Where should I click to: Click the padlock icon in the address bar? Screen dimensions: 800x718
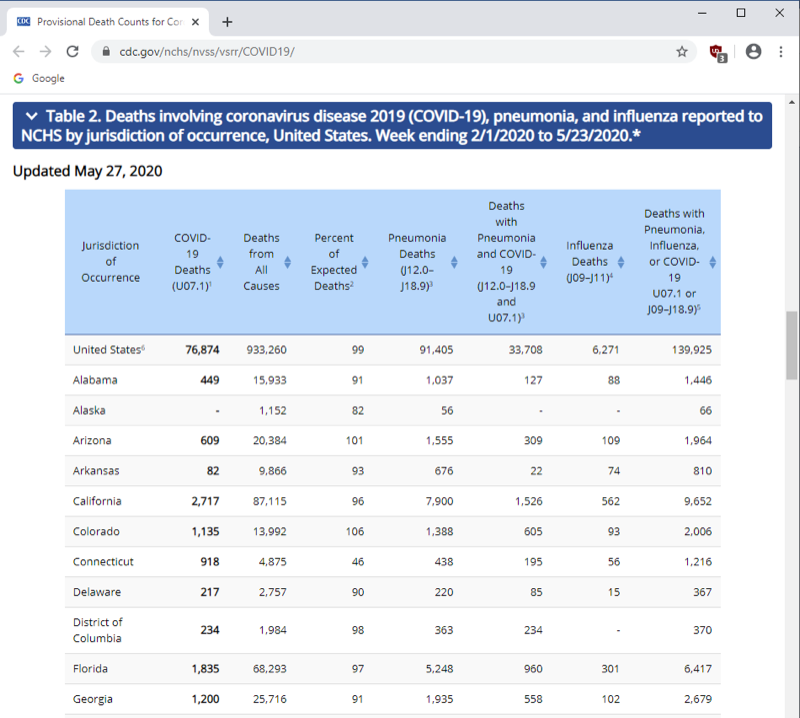click(x=106, y=51)
